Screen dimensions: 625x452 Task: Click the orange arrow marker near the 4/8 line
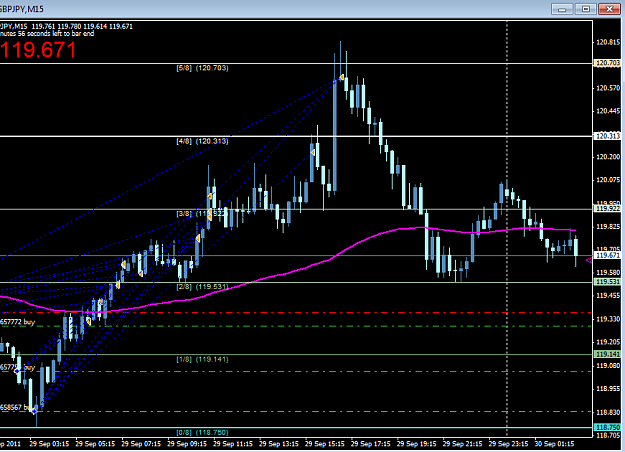313,153
